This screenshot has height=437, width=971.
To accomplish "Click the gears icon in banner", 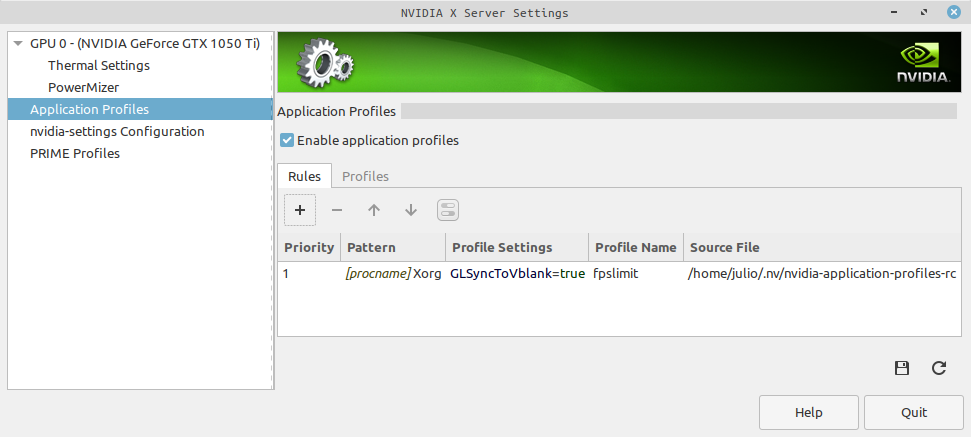I will [x=325, y=63].
